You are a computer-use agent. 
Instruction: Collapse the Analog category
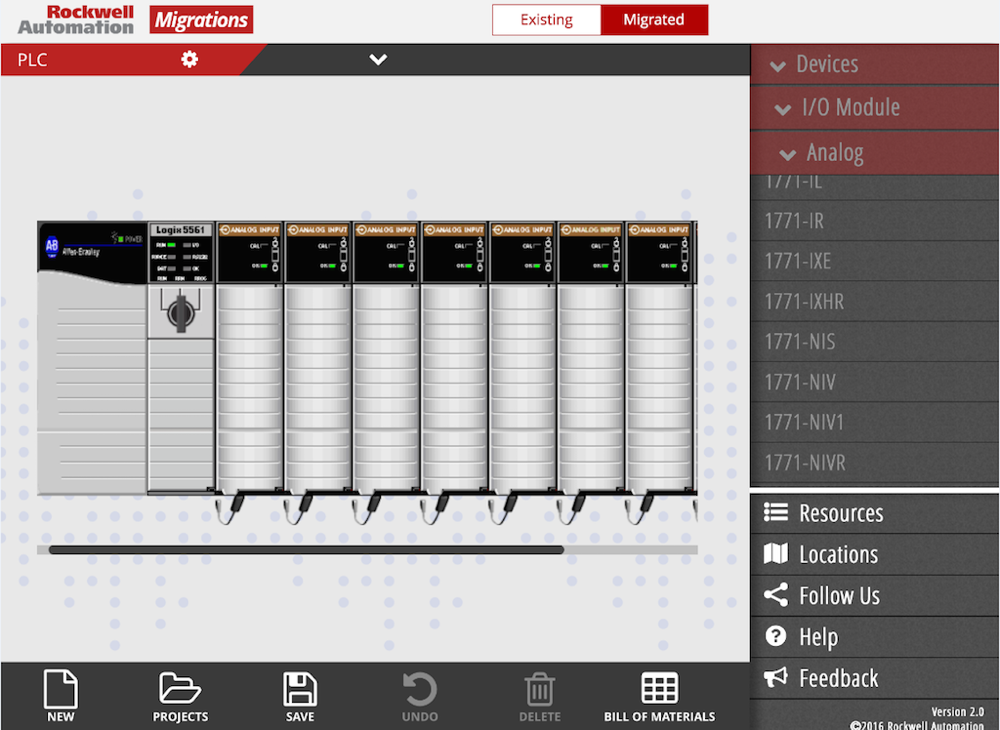(x=788, y=154)
